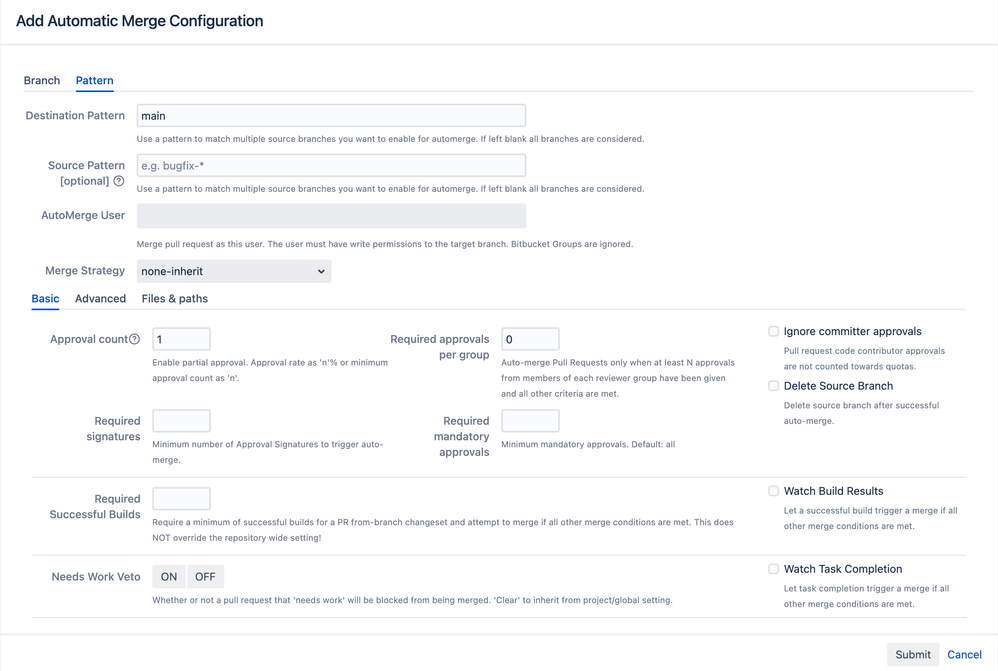Open the Advanced tab
998x671 pixels.
pyautogui.click(x=102, y=298)
